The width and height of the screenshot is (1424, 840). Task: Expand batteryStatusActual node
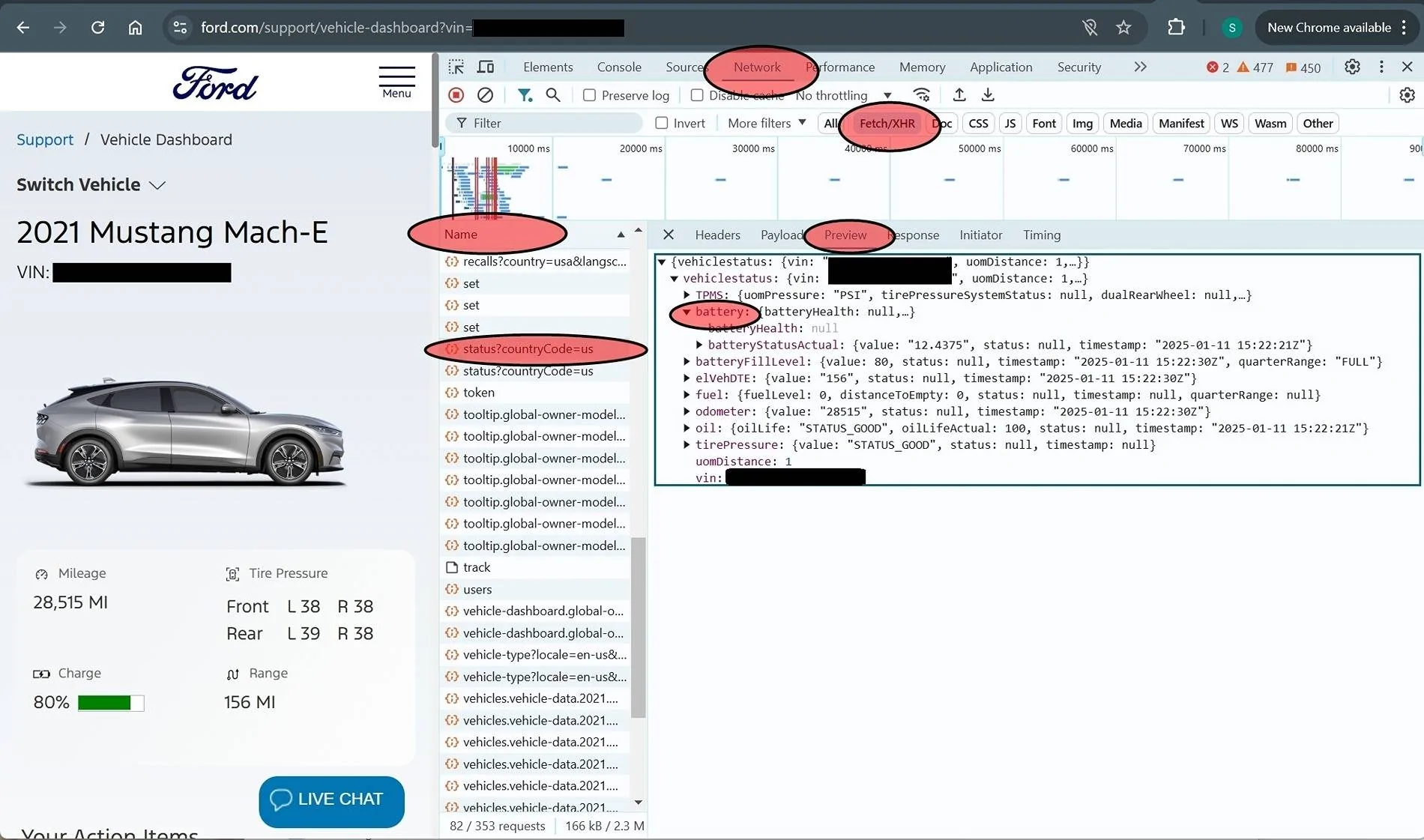coord(699,345)
